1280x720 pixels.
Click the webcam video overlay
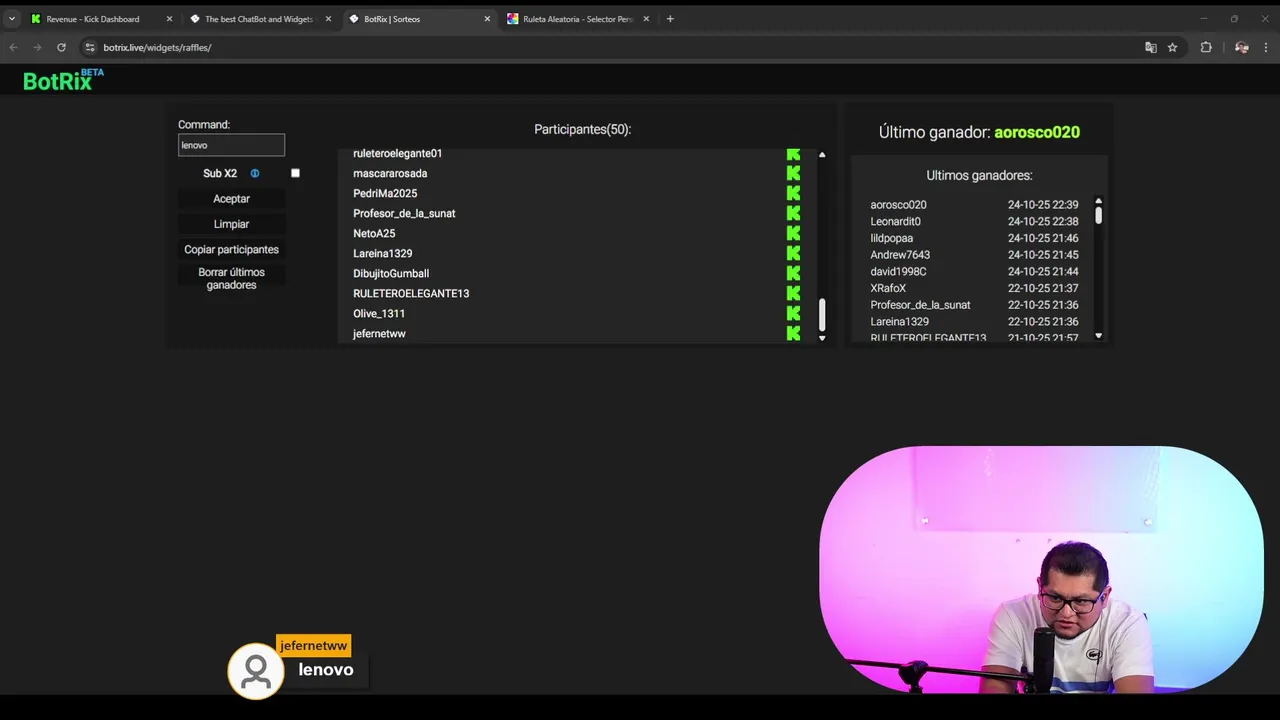pyautogui.click(x=1041, y=570)
